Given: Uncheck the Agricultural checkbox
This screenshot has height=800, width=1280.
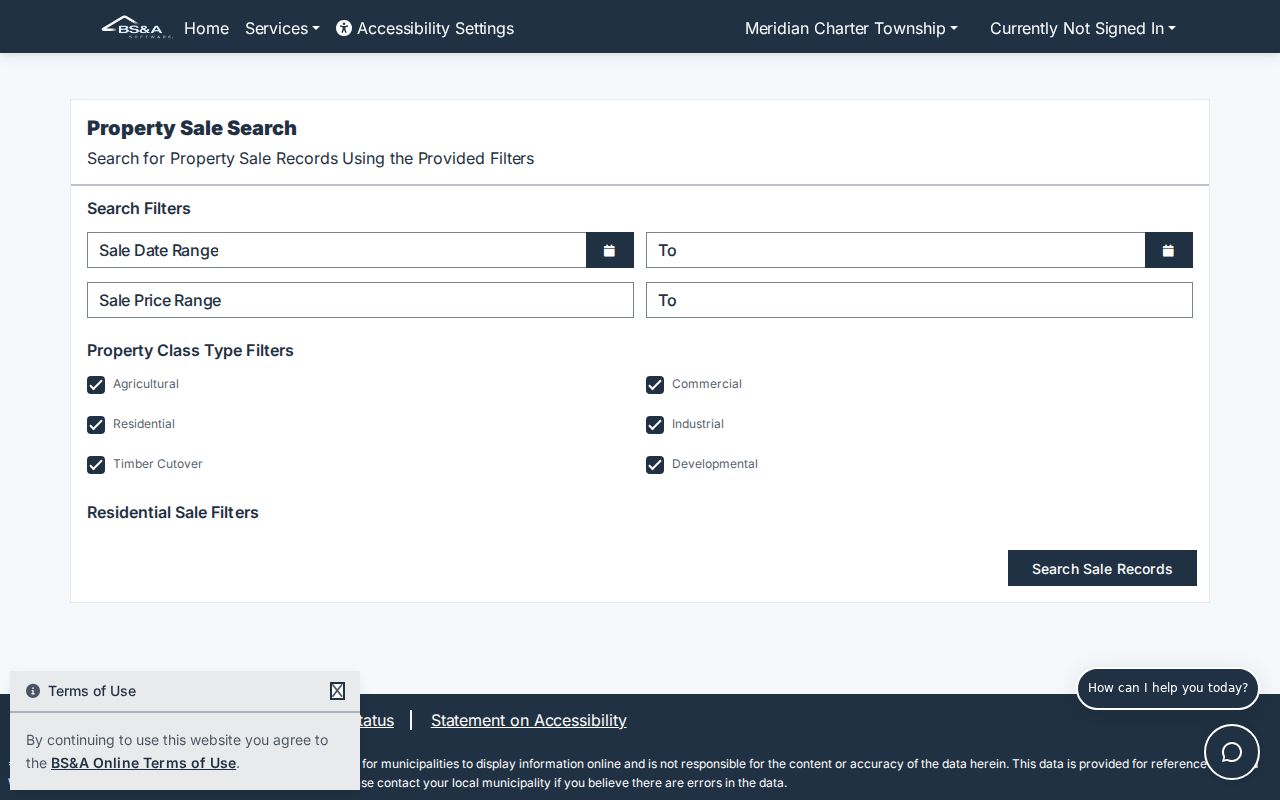Looking at the screenshot, I should tap(96, 385).
